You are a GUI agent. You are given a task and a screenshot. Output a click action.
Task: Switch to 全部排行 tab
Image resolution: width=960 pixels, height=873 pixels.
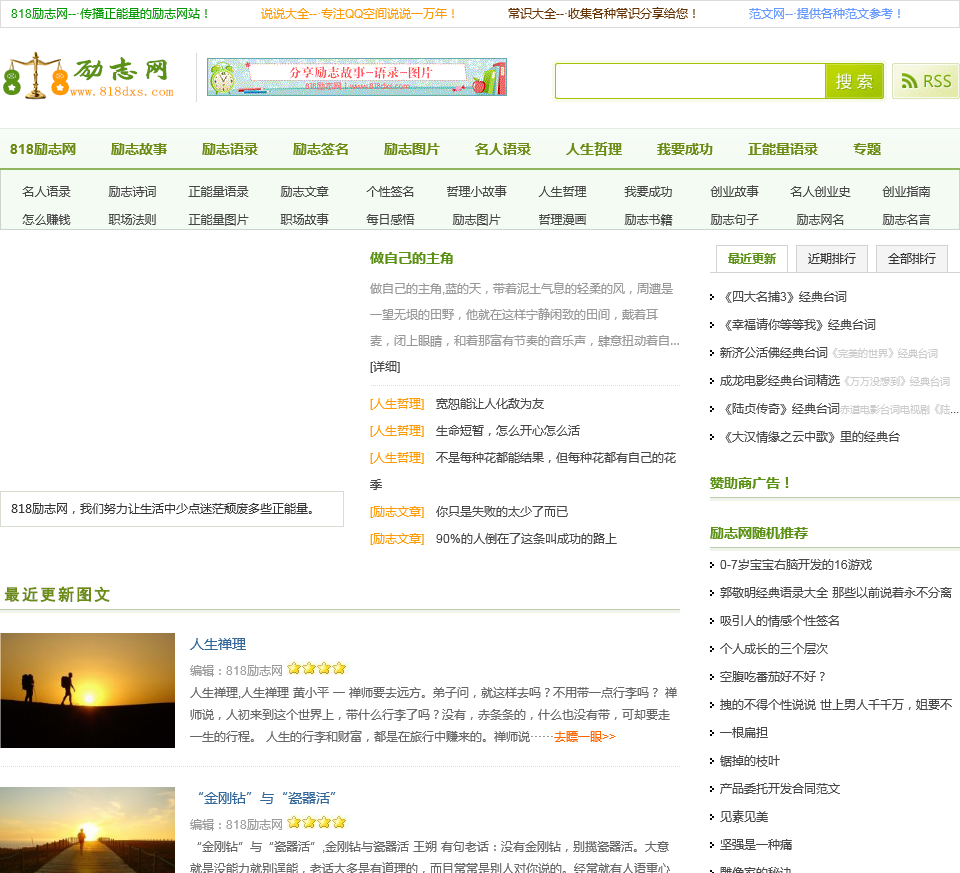click(912, 259)
